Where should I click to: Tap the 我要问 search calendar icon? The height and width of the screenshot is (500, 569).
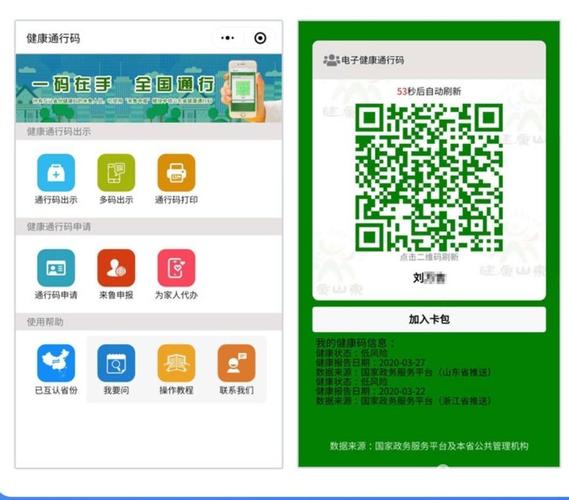(116, 363)
